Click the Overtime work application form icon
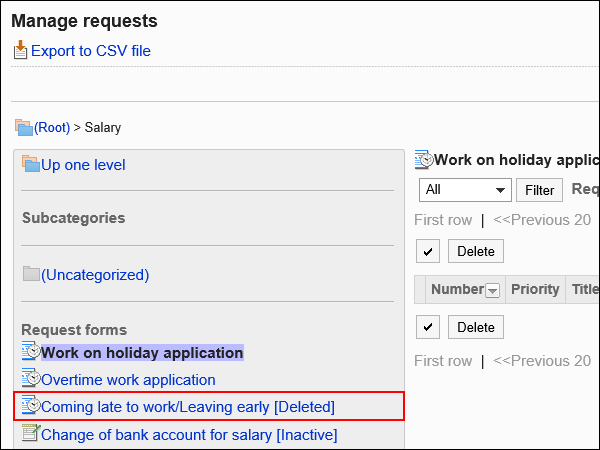The width and height of the screenshot is (600, 450). 31,378
